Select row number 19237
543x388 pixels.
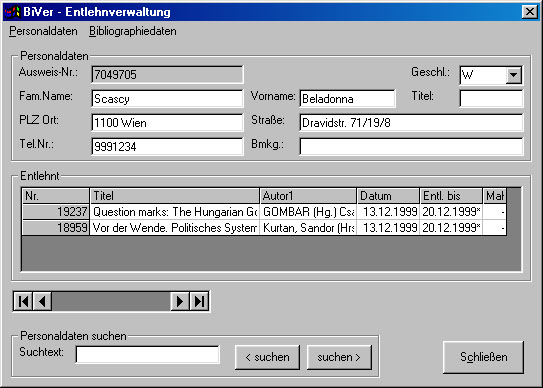[56, 212]
